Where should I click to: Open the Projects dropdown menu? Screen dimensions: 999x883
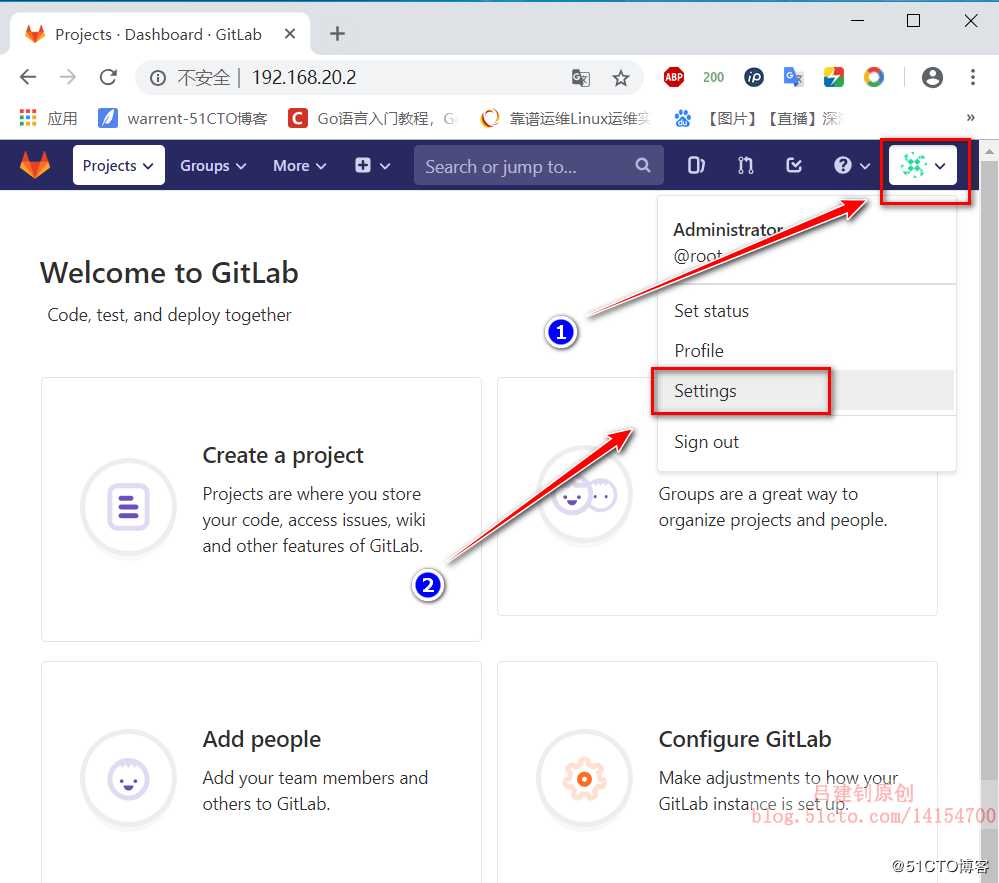[119, 165]
